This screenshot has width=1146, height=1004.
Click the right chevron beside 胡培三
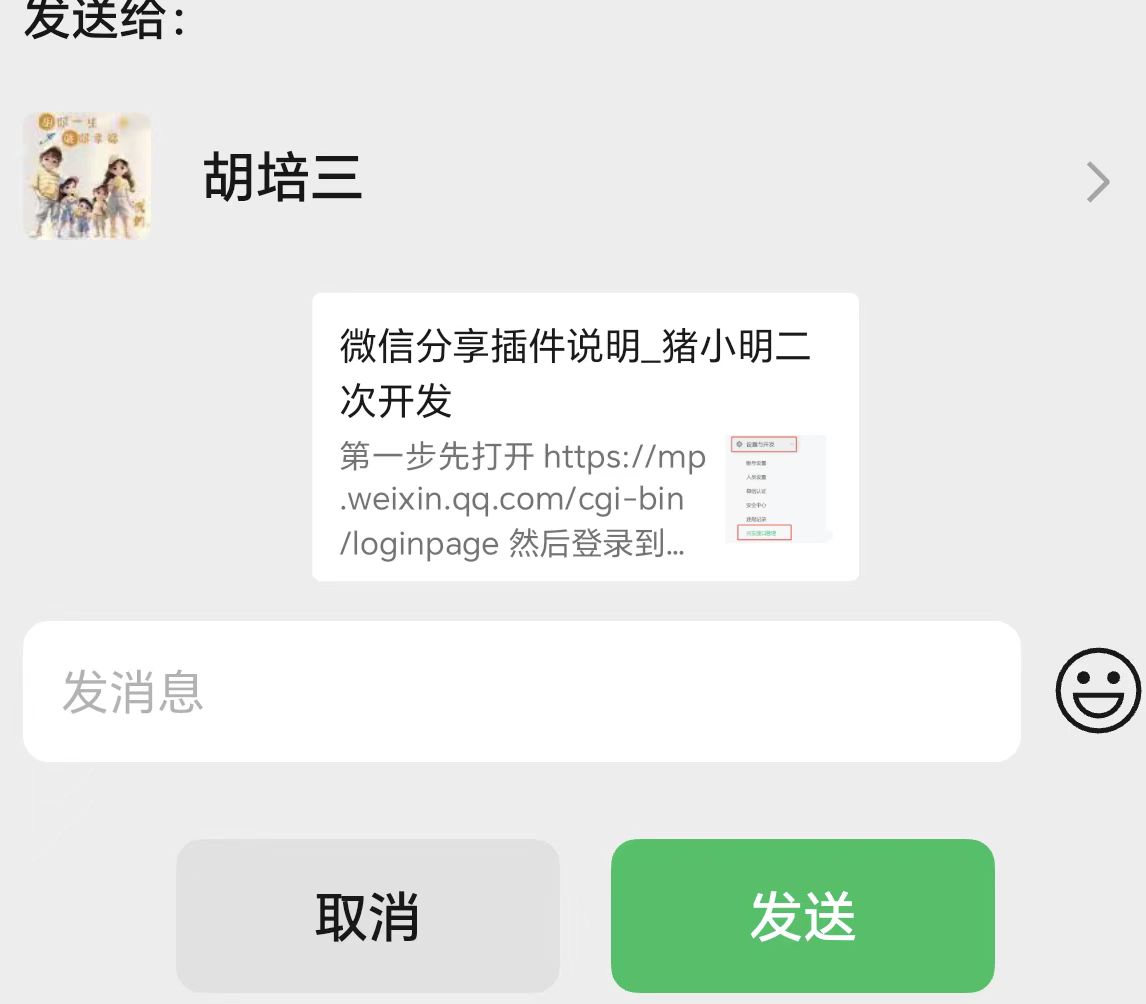(x=1097, y=182)
